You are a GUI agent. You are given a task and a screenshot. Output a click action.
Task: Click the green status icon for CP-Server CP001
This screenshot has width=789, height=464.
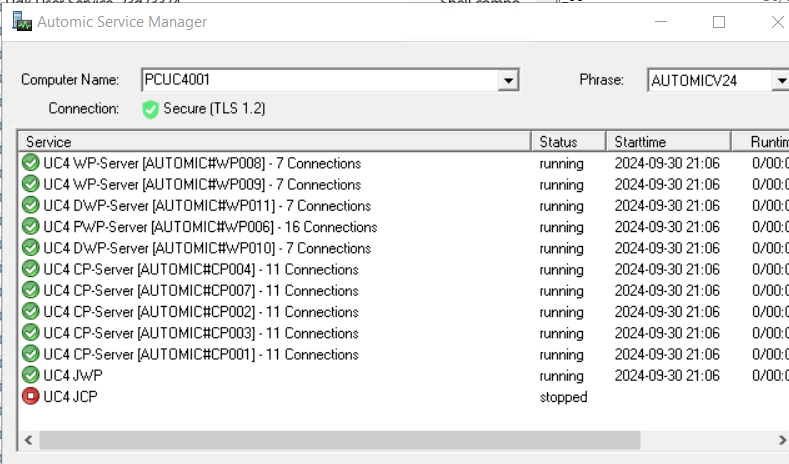click(31, 354)
